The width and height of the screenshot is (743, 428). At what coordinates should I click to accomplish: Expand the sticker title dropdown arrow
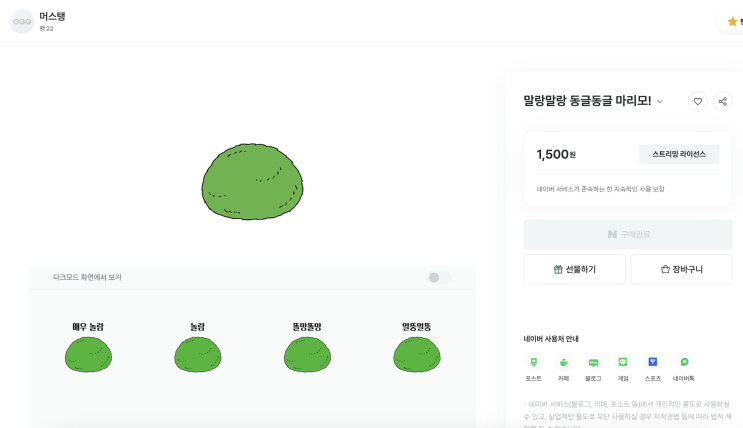660,102
